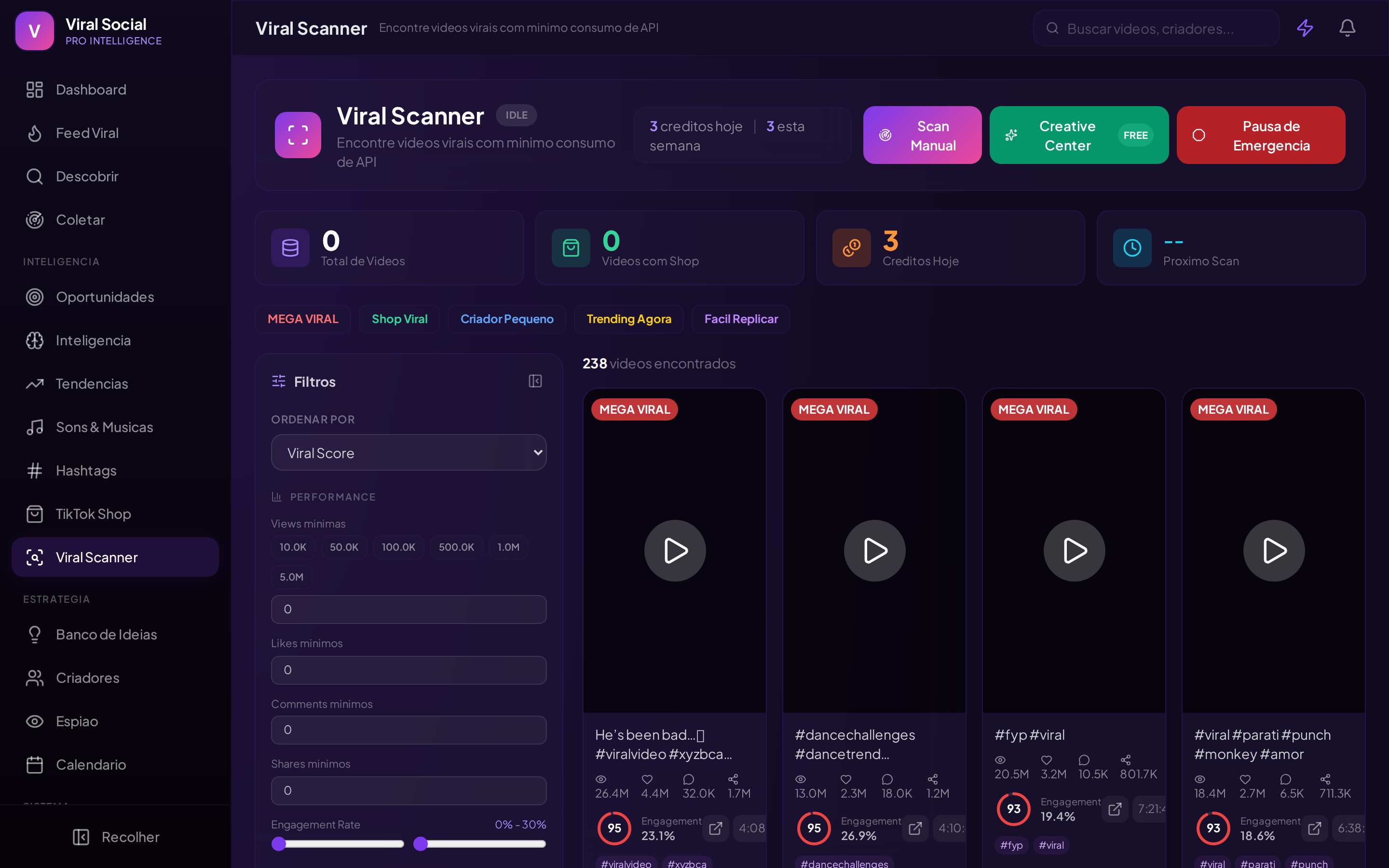Click the 95 score ring on #dancechallenges card

813,828
